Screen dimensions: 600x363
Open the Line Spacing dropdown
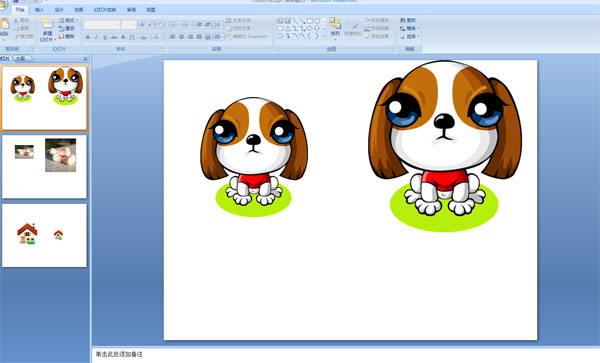[x=217, y=24]
